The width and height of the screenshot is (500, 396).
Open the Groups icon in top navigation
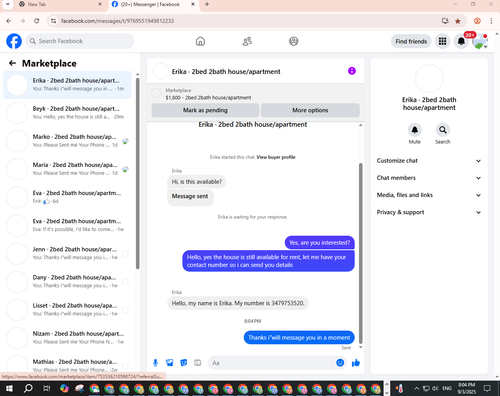click(293, 41)
